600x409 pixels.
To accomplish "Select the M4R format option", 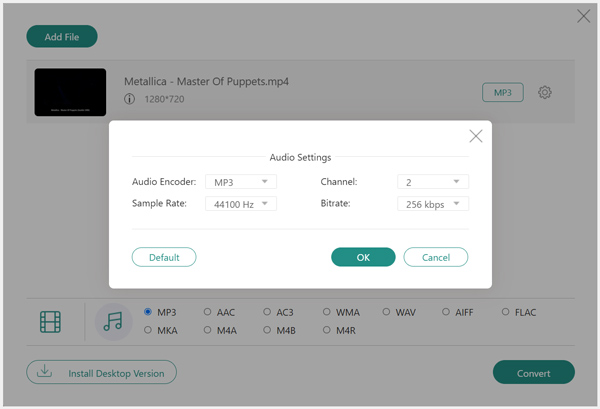I will click(327, 330).
